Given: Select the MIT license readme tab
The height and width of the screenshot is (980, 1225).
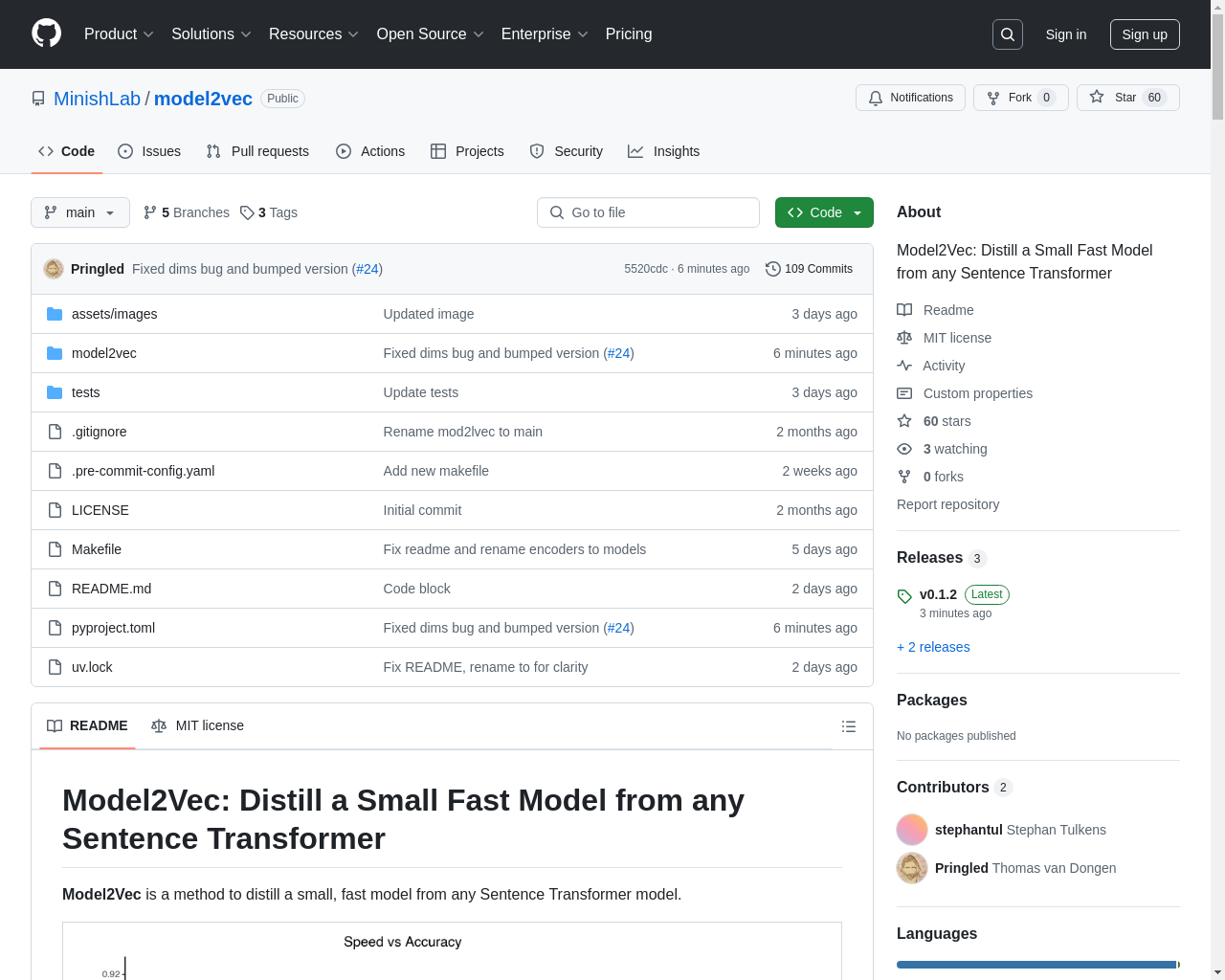Looking at the screenshot, I should coord(198,725).
